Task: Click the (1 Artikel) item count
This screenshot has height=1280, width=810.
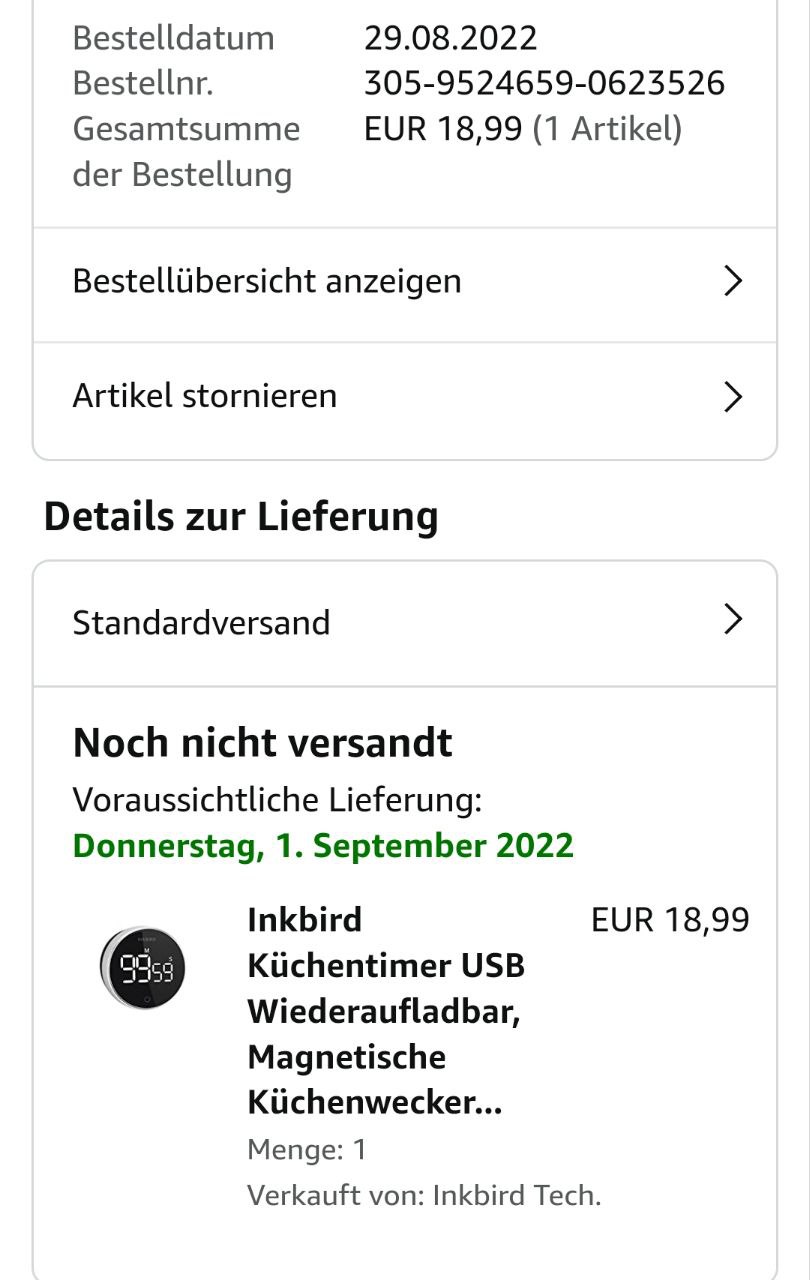Action: [607, 129]
